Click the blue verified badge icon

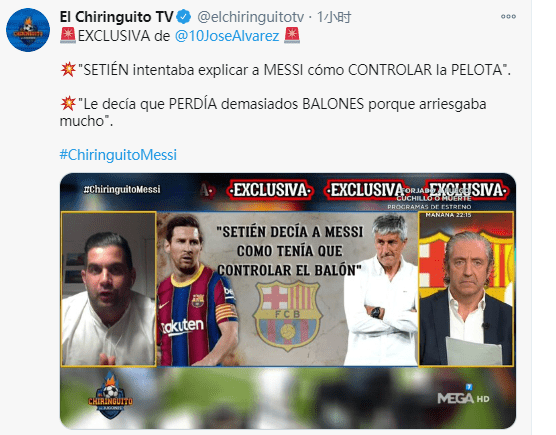tap(184, 17)
